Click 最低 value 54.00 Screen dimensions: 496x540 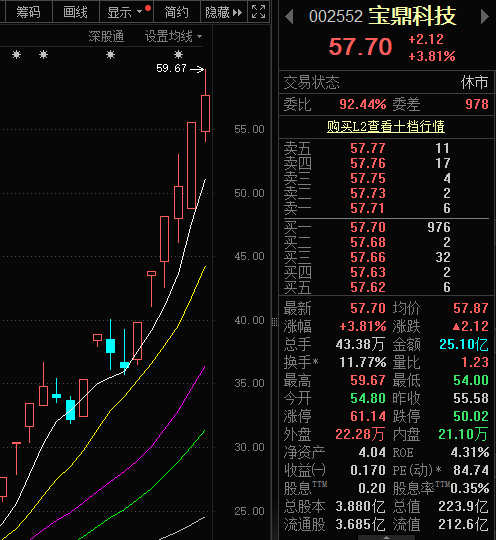pos(471,380)
